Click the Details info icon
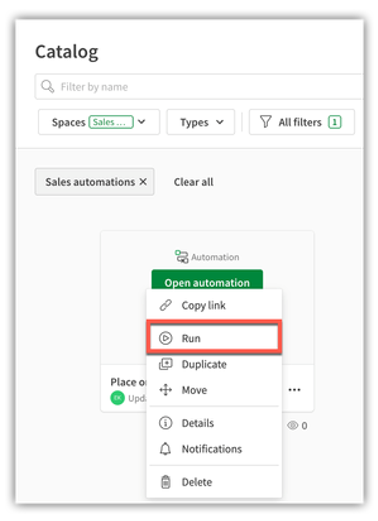 [166, 423]
